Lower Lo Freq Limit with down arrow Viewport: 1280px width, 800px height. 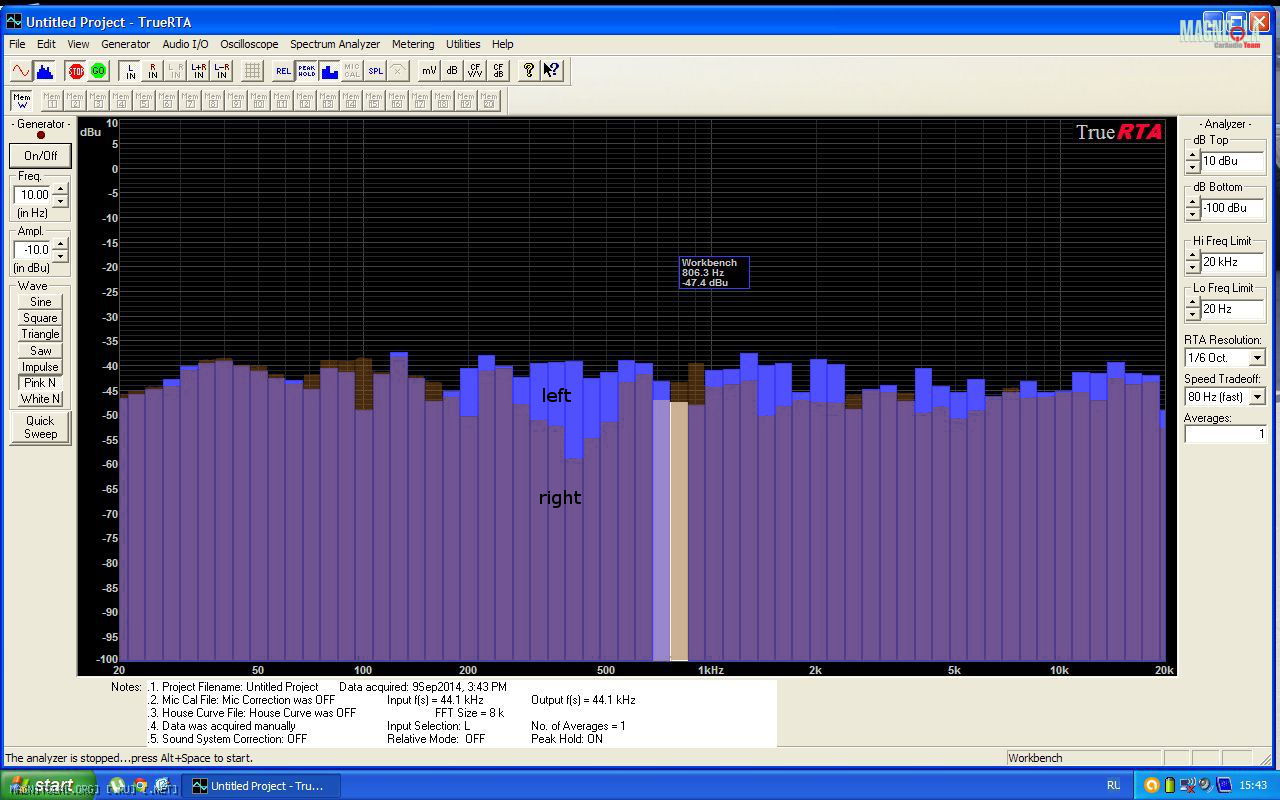coord(1192,315)
